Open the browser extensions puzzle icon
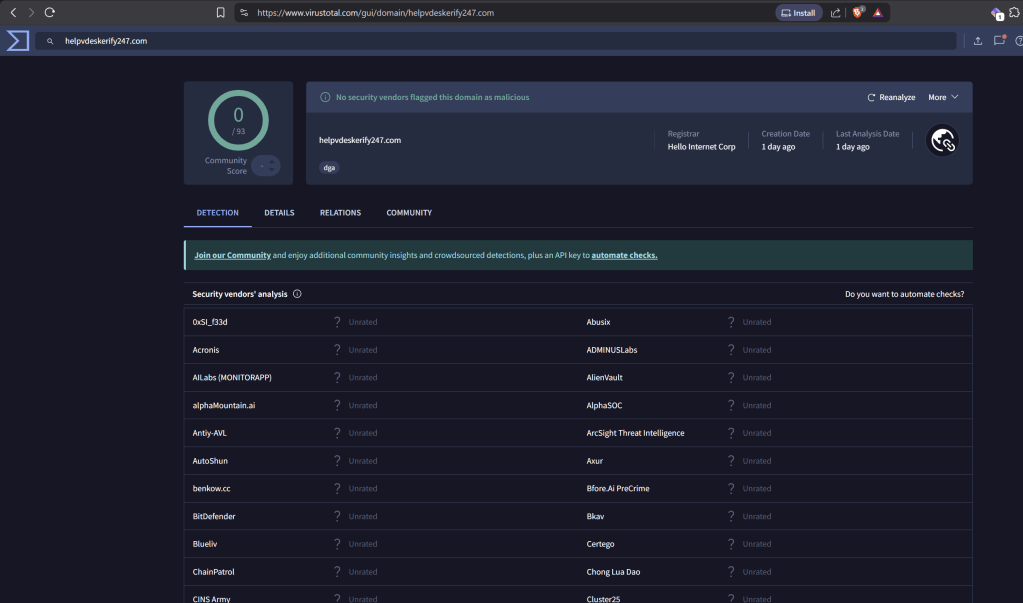Screen dimensions: 1023x603 pyautogui.click(x=997, y=13)
